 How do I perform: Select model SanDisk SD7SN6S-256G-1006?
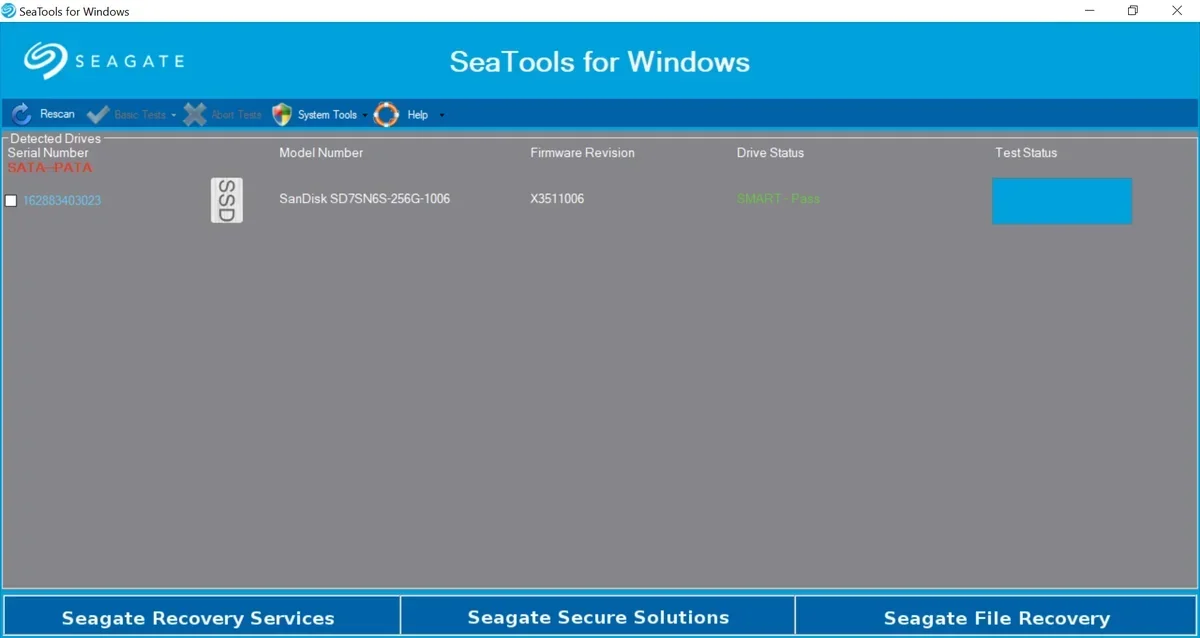click(x=364, y=199)
